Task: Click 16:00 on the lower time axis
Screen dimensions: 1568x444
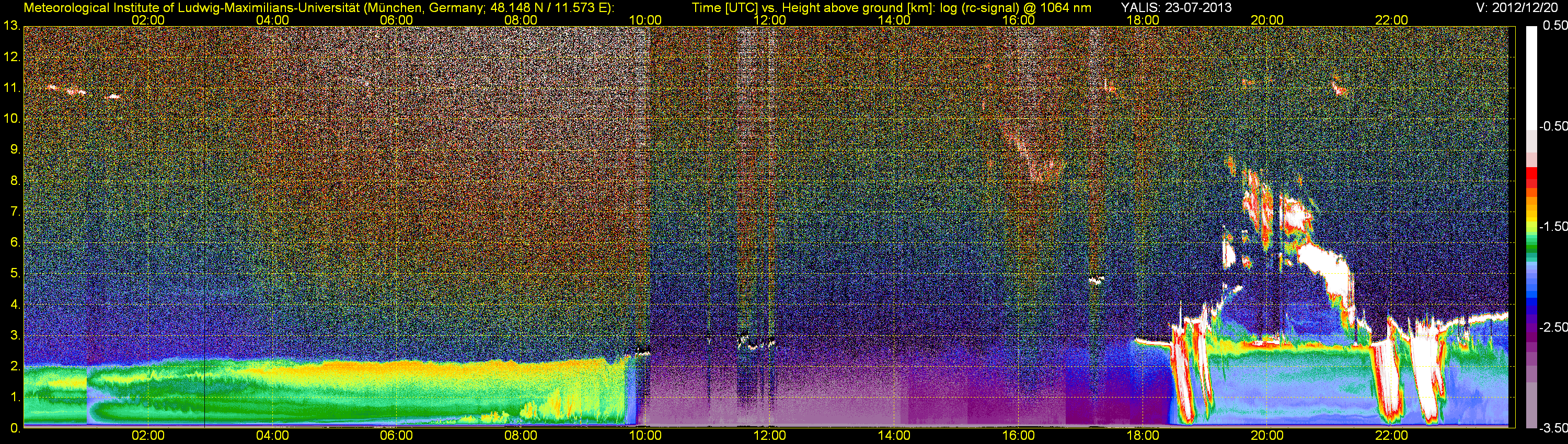Action: pos(1018,436)
